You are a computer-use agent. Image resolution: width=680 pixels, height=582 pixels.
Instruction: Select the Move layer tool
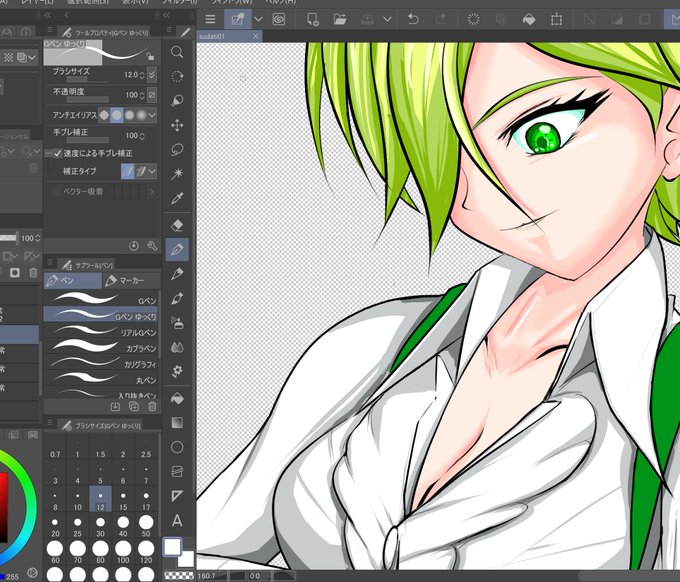(177, 125)
